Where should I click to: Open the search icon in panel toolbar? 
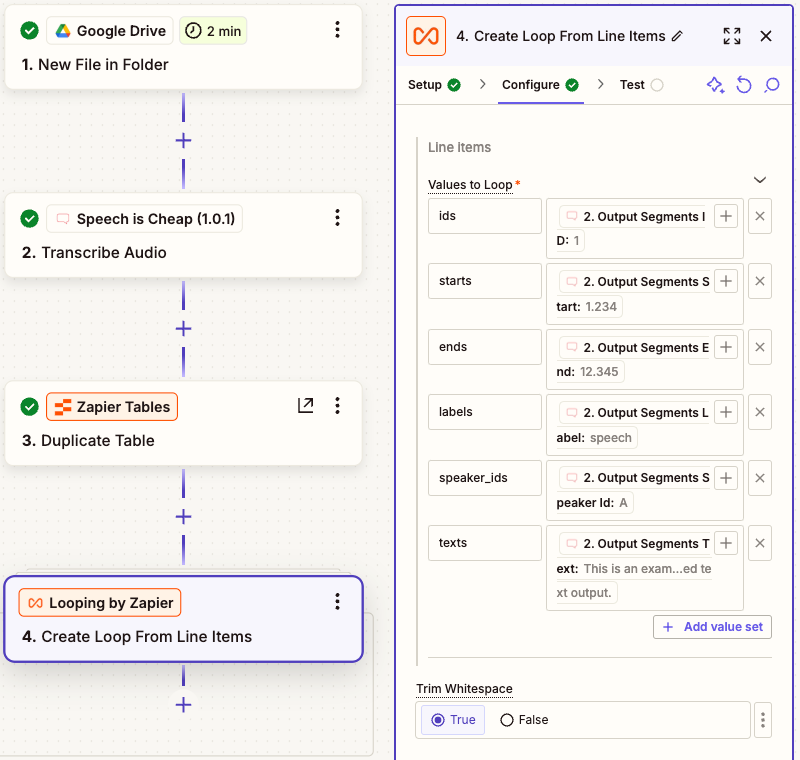[x=771, y=85]
